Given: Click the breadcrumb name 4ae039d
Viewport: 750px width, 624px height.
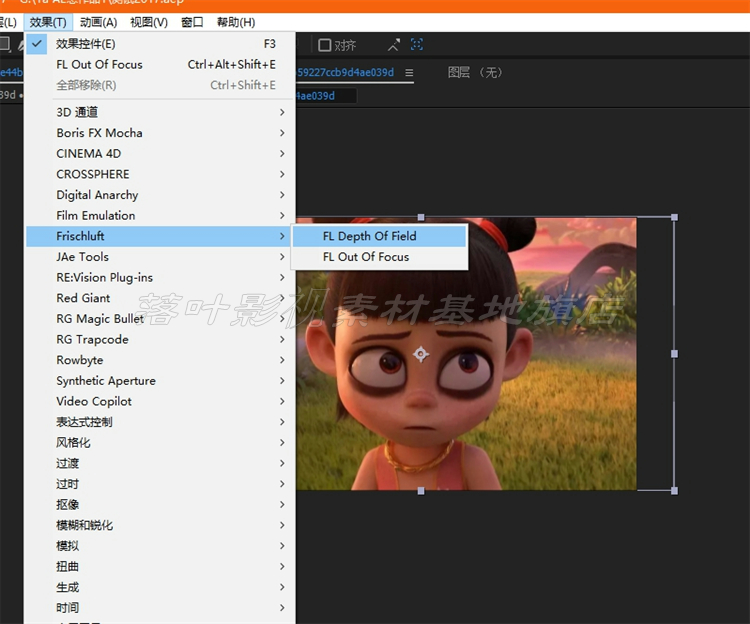Looking at the screenshot, I should (316, 96).
